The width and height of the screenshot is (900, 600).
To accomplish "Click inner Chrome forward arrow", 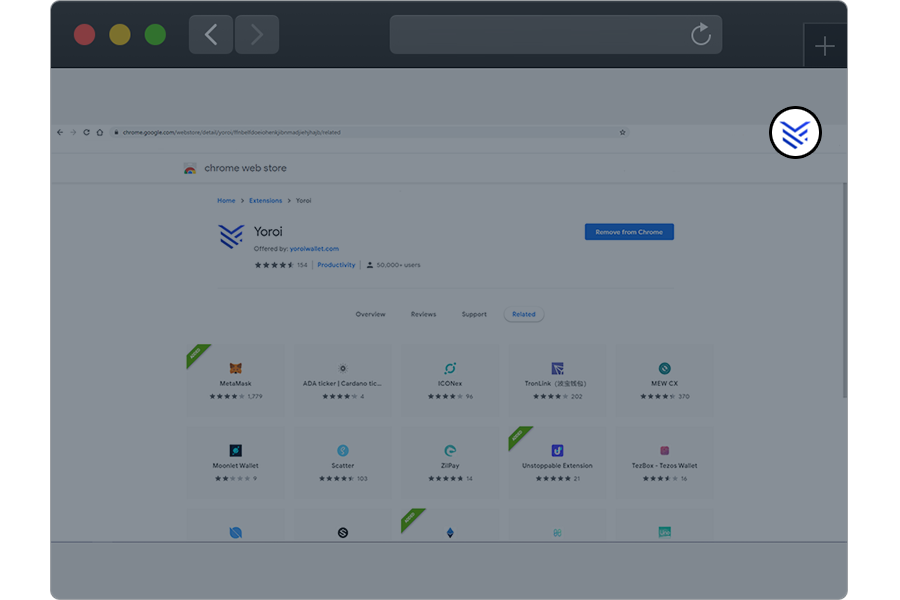I will [x=73, y=132].
